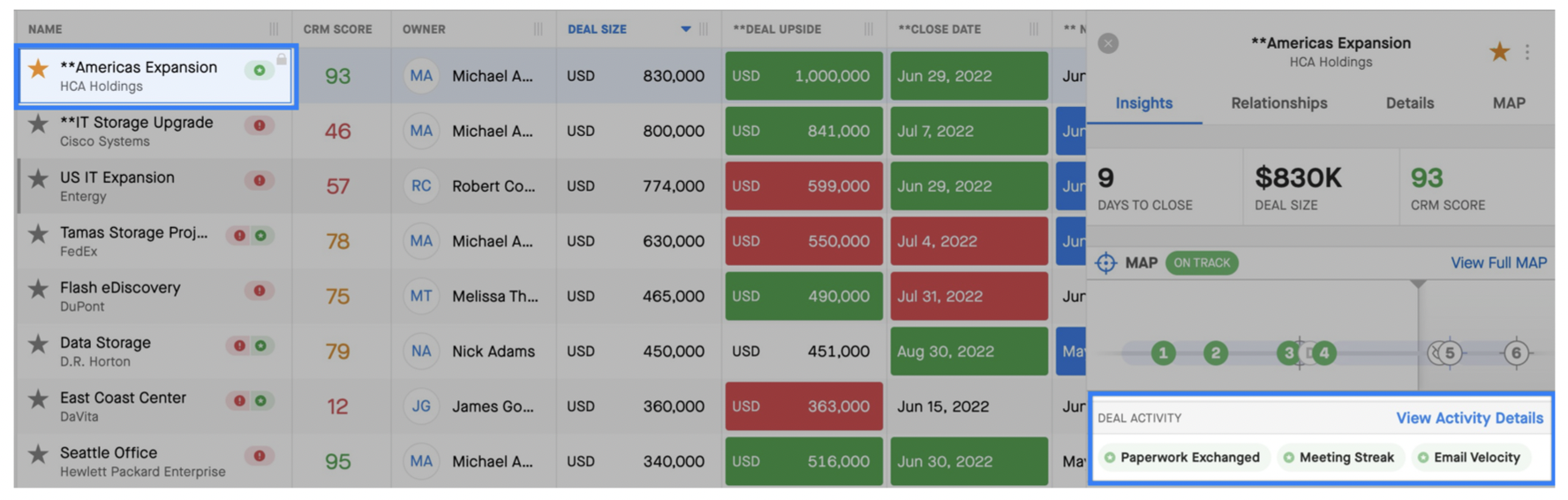Screen dimensions: 1568x500
Task: Click the Email Velocity activity chip
Action: [x=1469, y=458]
